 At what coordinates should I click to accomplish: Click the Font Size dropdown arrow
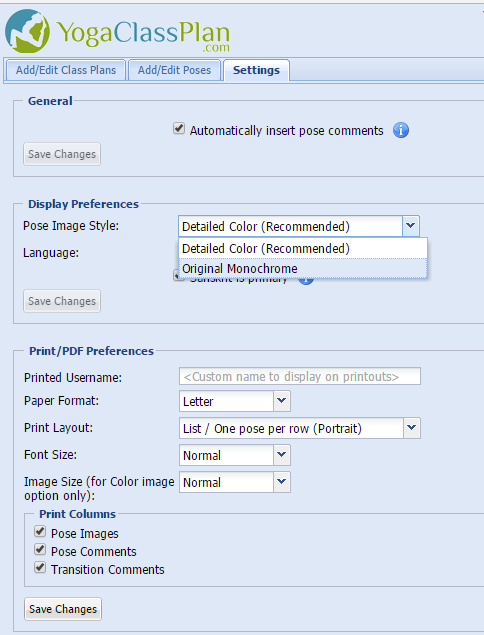click(282, 455)
